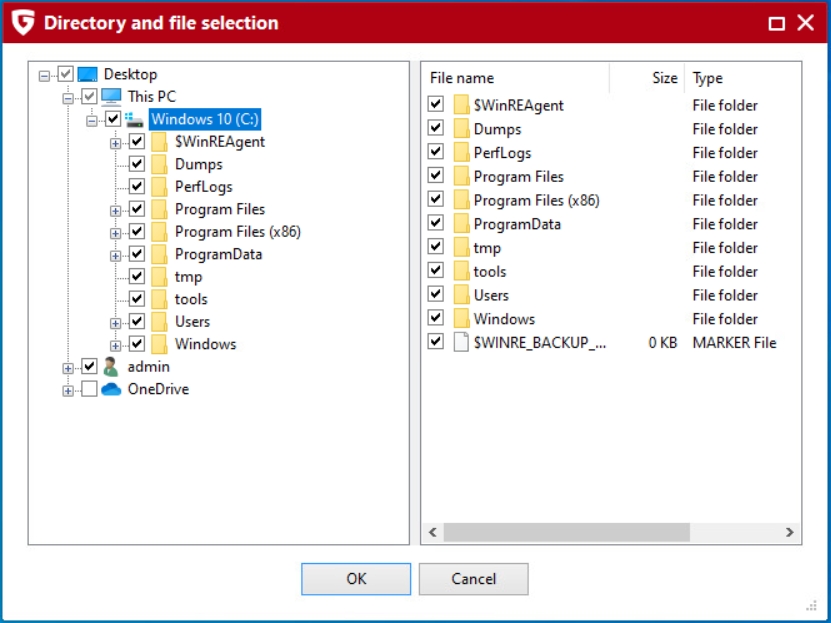Click the Desktop monitor icon in tree

87,74
